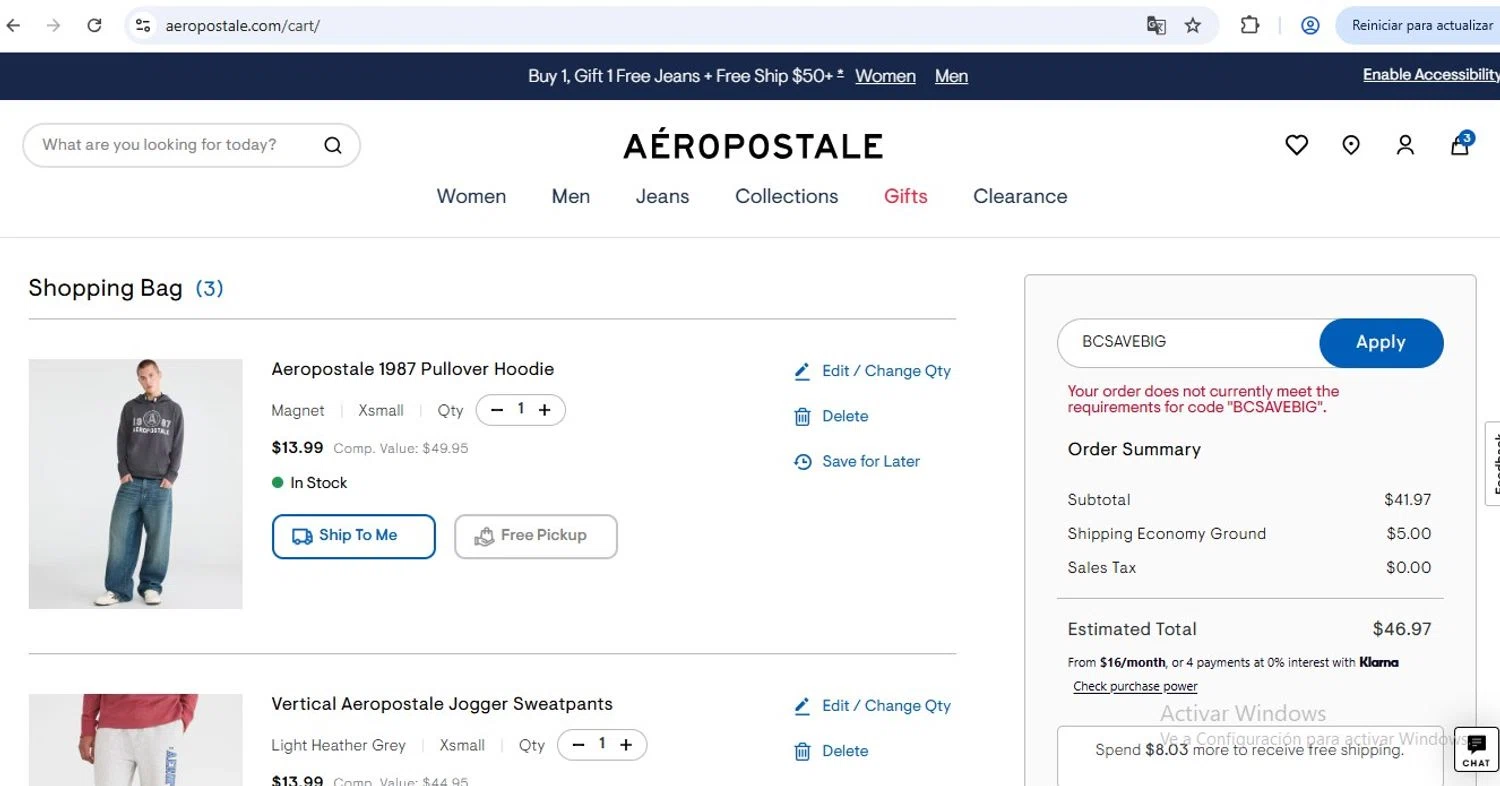Bookmark this page with the star icon
The height and width of the screenshot is (786, 1500).
pyautogui.click(x=1193, y=25)
